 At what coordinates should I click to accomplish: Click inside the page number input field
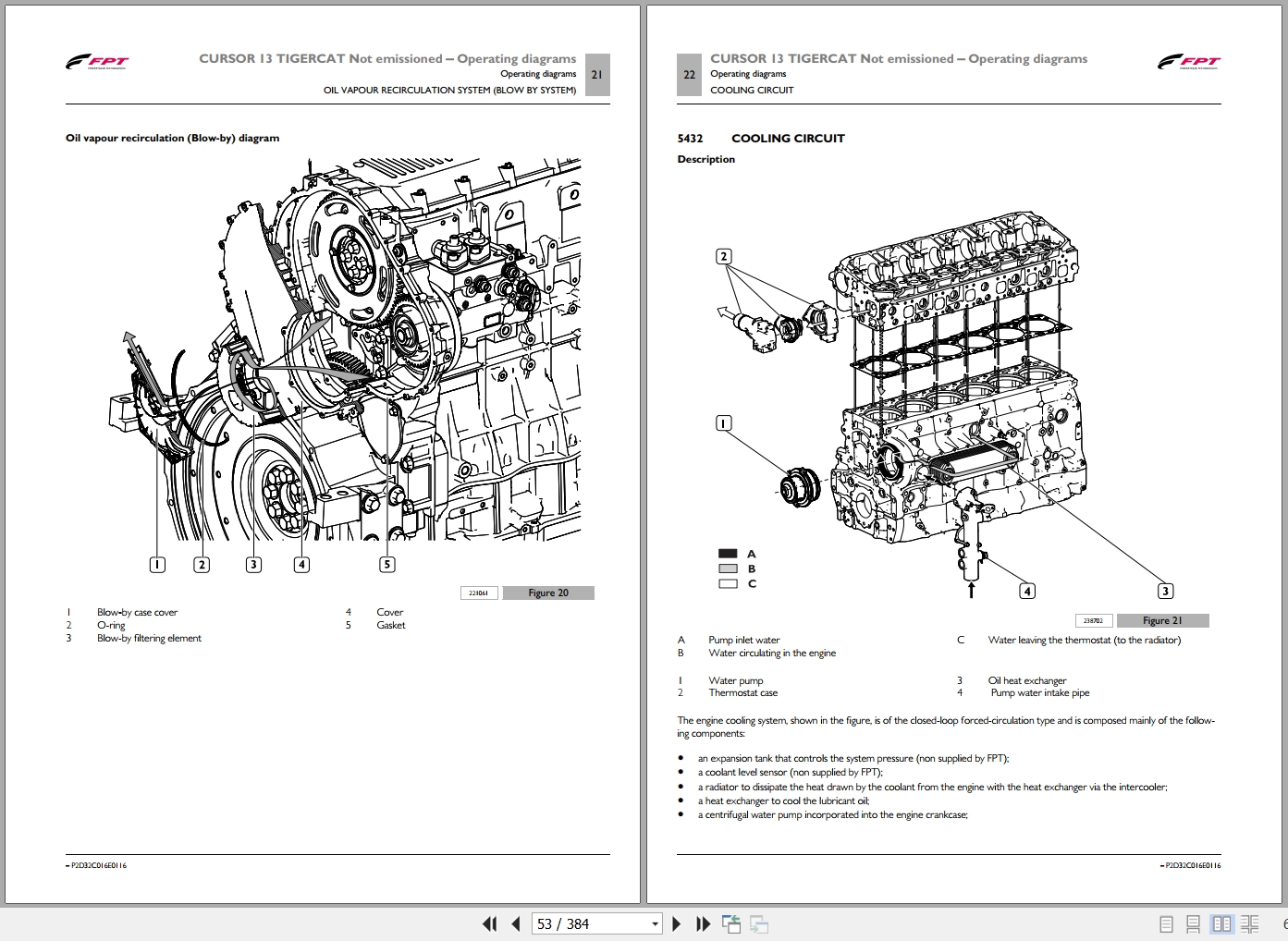pos(573,923)
